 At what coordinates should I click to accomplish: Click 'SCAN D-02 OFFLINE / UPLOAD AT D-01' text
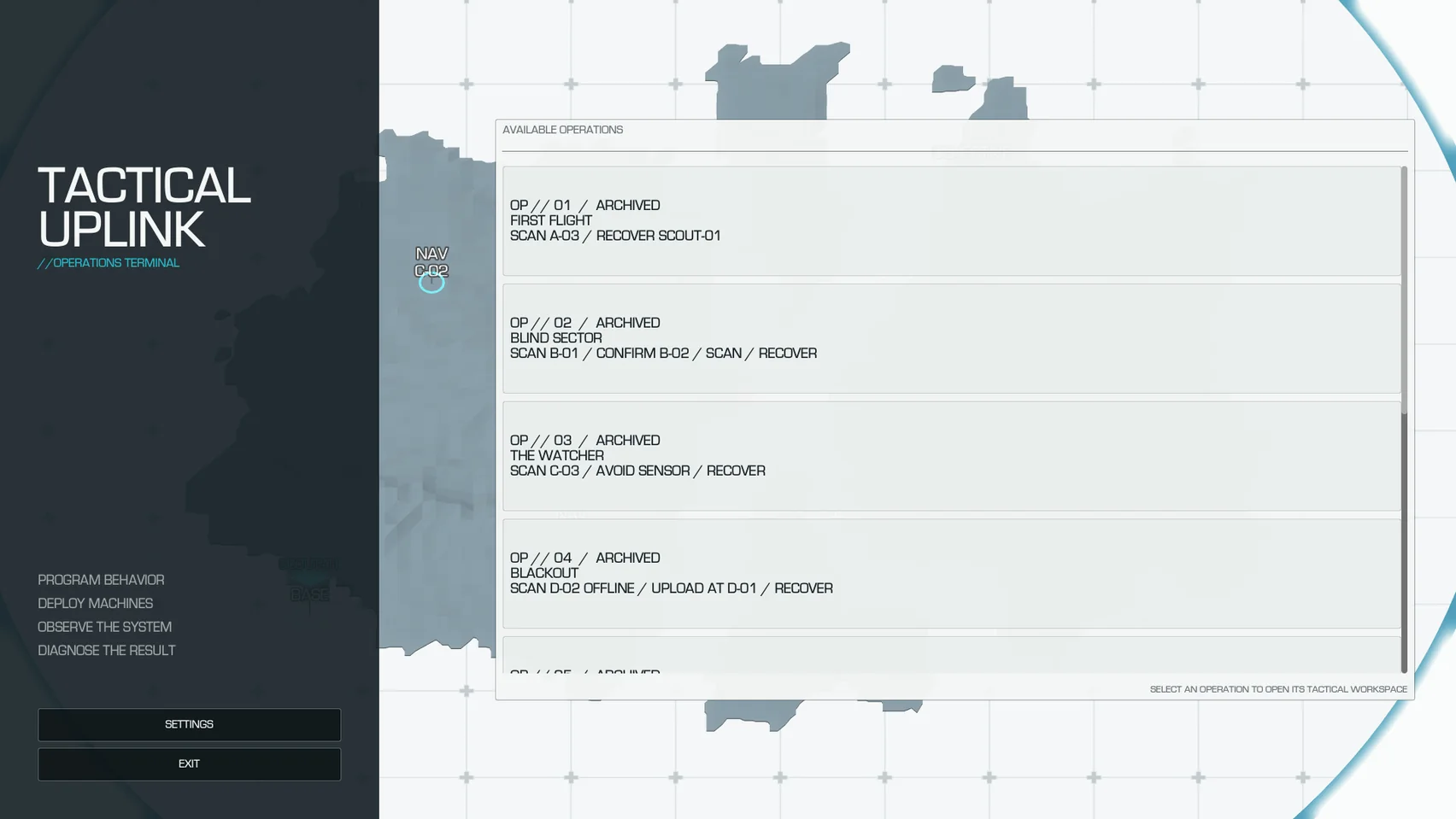pyautogui.click(x=633, y=588)
